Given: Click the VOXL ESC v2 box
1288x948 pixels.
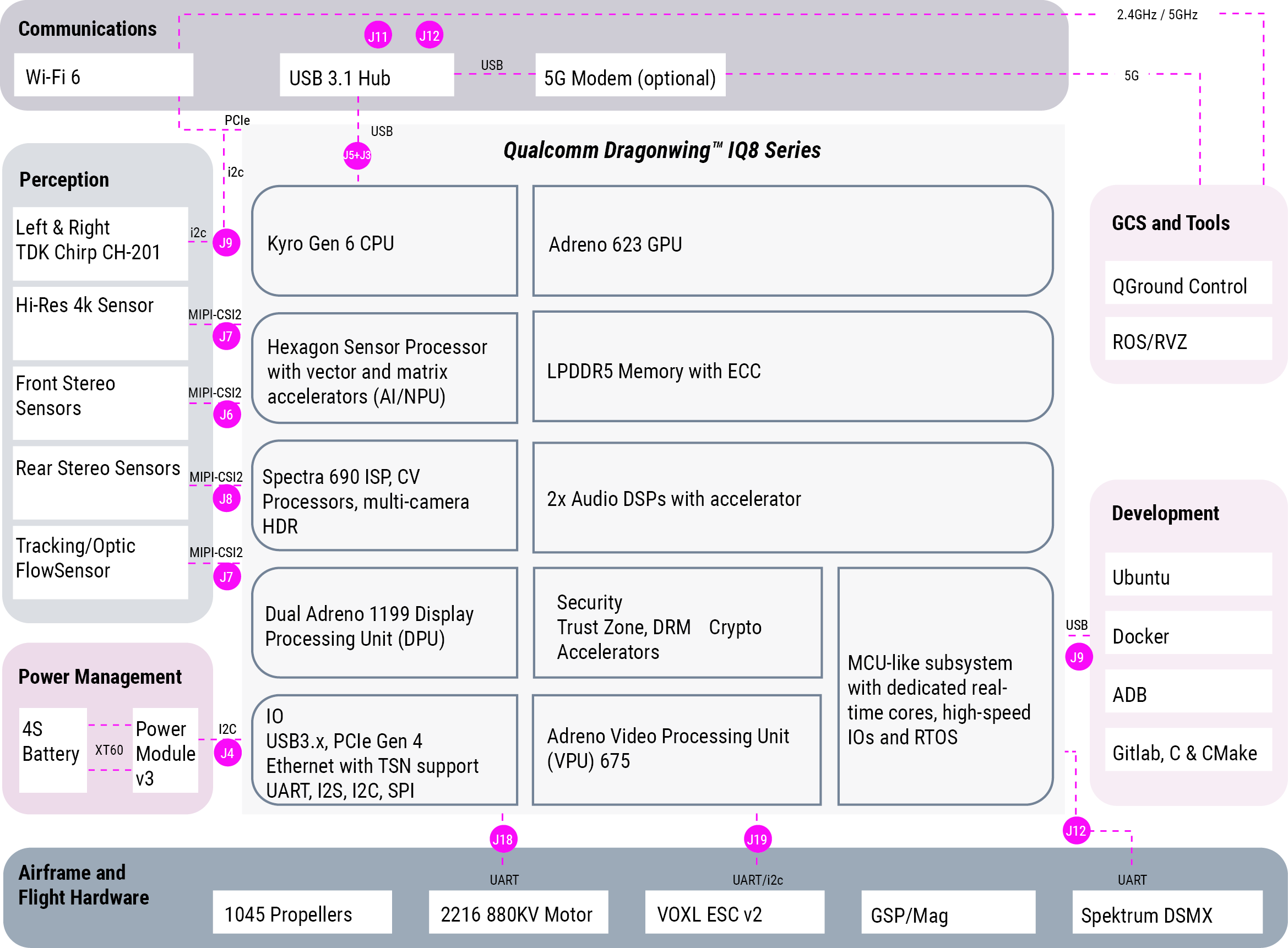Looking at the screenshot, I should (735, 912).
